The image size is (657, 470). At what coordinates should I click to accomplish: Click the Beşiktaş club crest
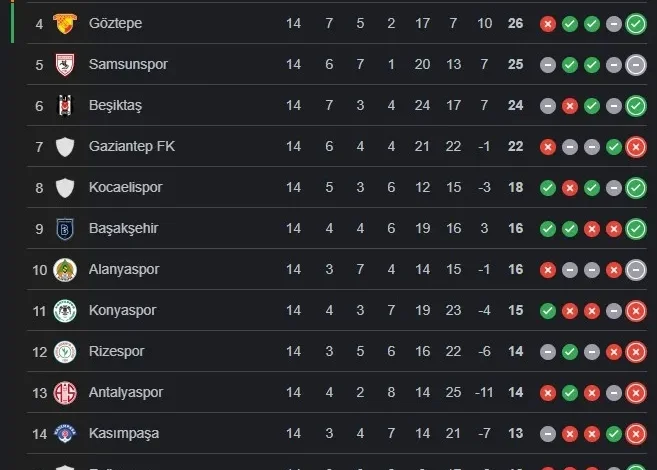(65, 105)
